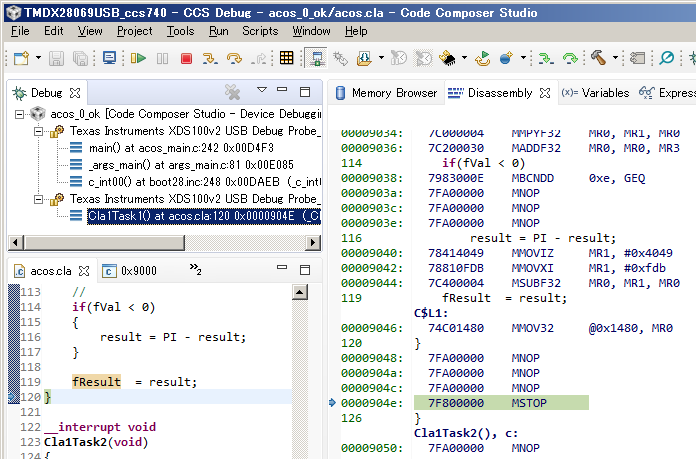Collapse the first XDS100v2 Debug Probe node
The height and width of the screenshot is (459, 696).
[38, 132]
